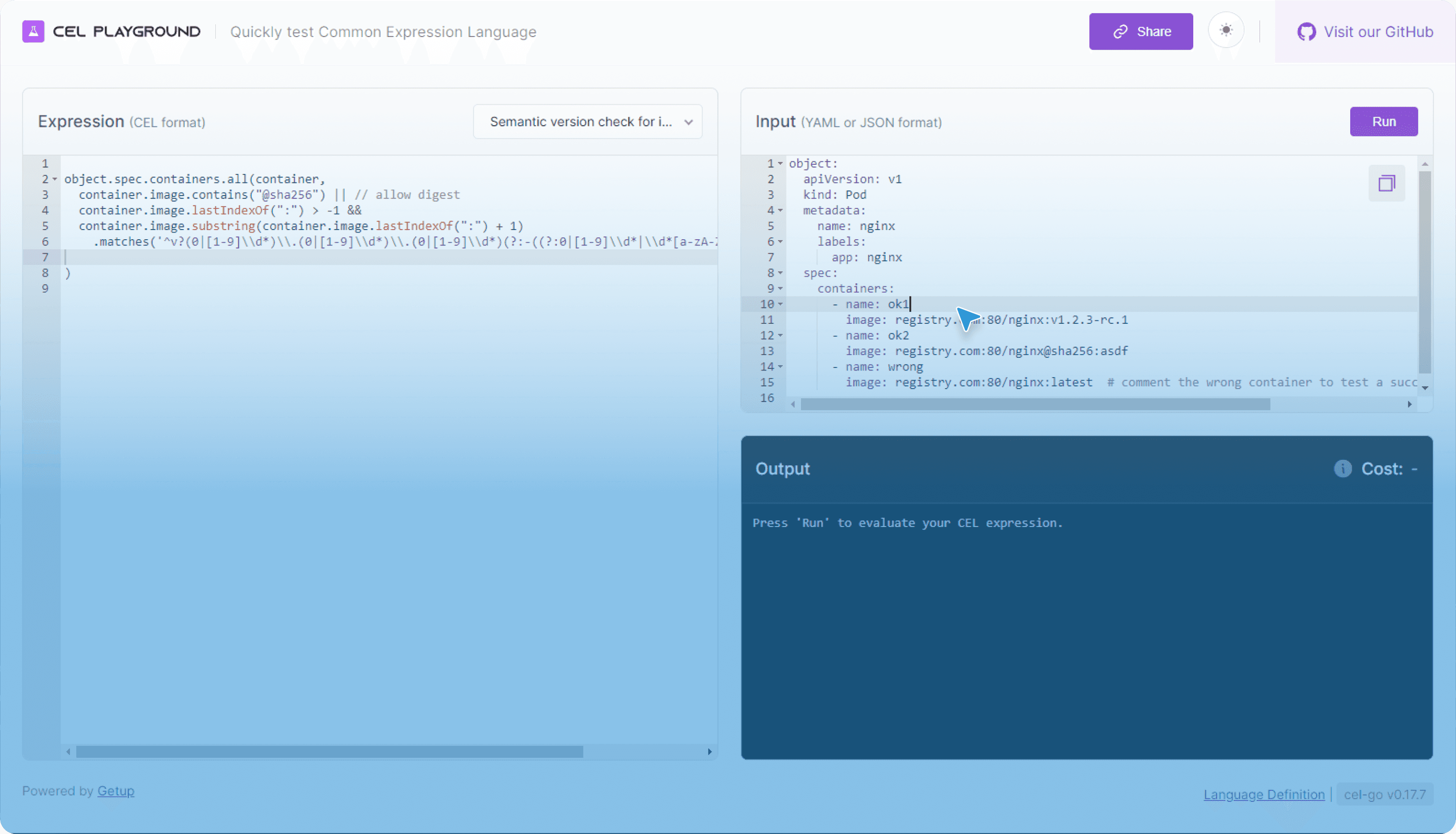1456x834 pixels.
Task: Click the link icon on Share button
Action: pos(1120,32)
